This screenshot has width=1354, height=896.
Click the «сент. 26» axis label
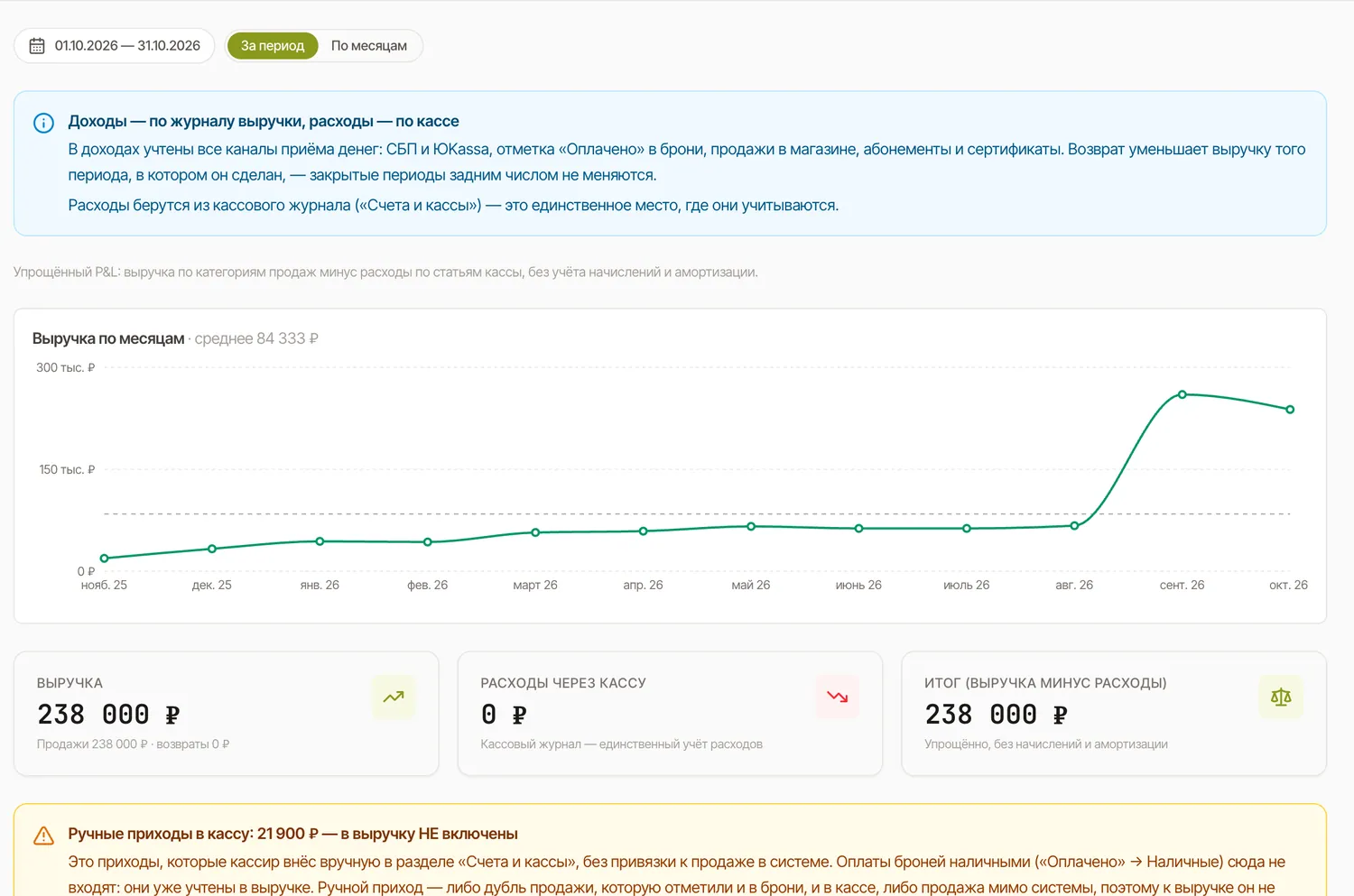pyautogui.click(x=1182, y=585)
